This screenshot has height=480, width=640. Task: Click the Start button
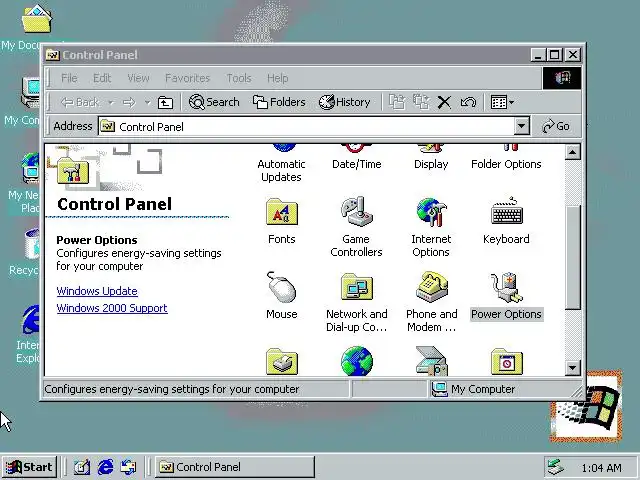click(29, 467)
